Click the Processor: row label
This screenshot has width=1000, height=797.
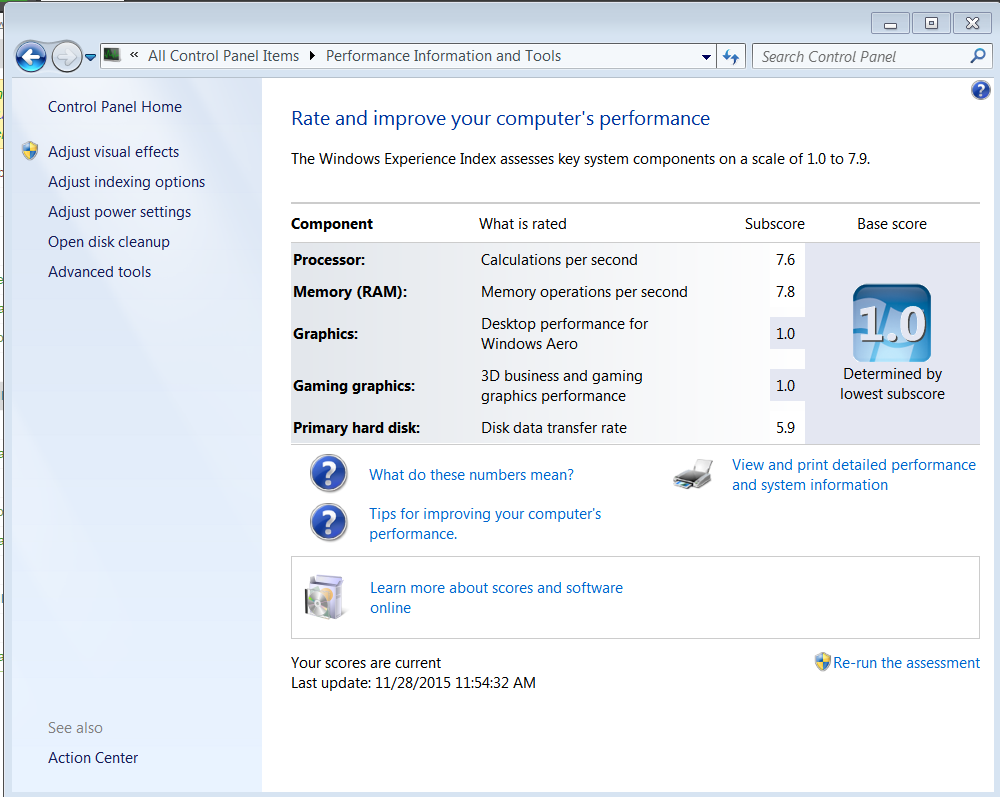tap(329, 260)
